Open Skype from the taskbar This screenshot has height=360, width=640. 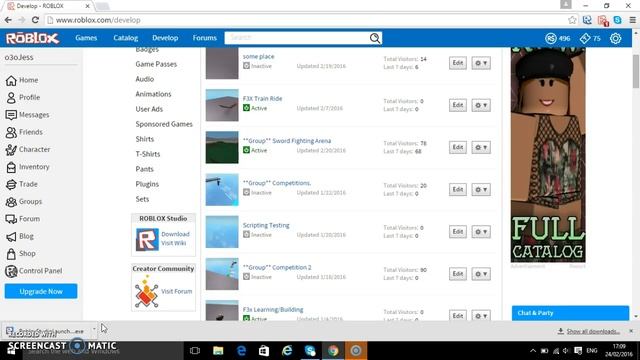[x=310, y=351]
